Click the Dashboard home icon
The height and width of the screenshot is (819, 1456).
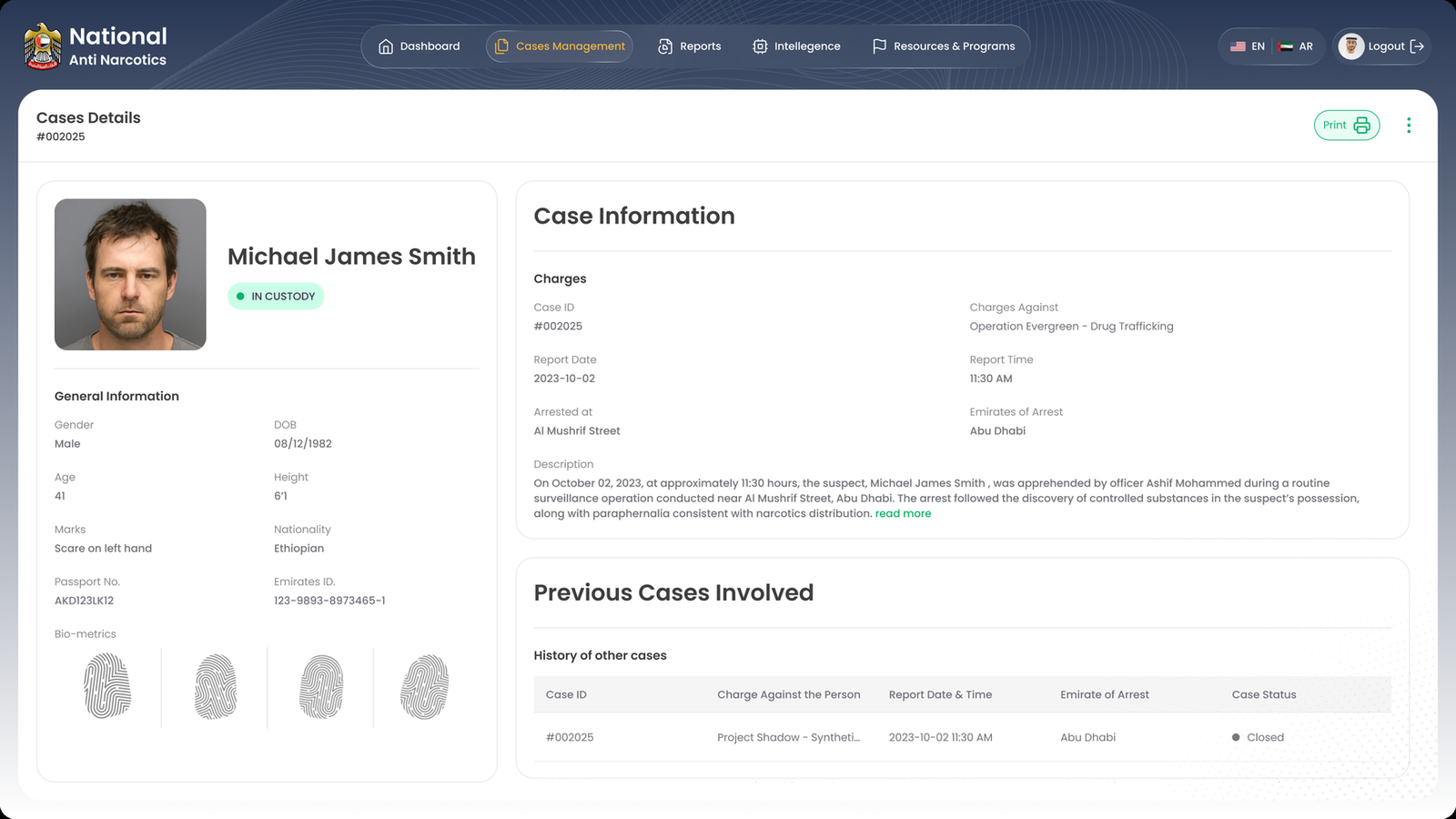[386, 46]
